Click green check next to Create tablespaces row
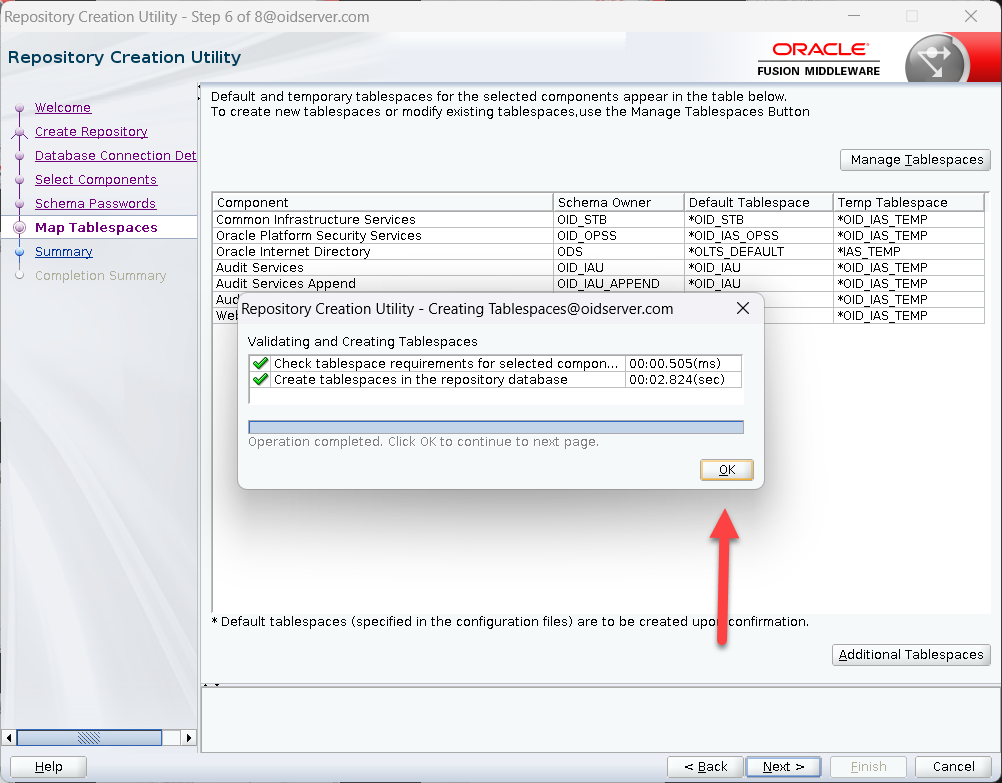 [x=261, y=380]
